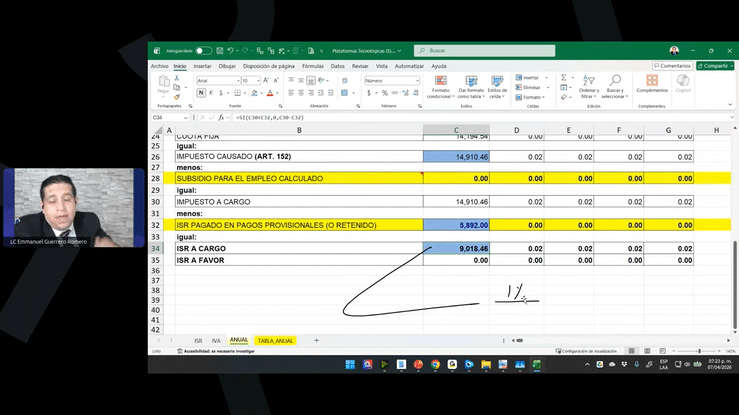Toggle italic K formatting
The height and width of the screenshot is (415, 739).
click(x=211, y=93)
